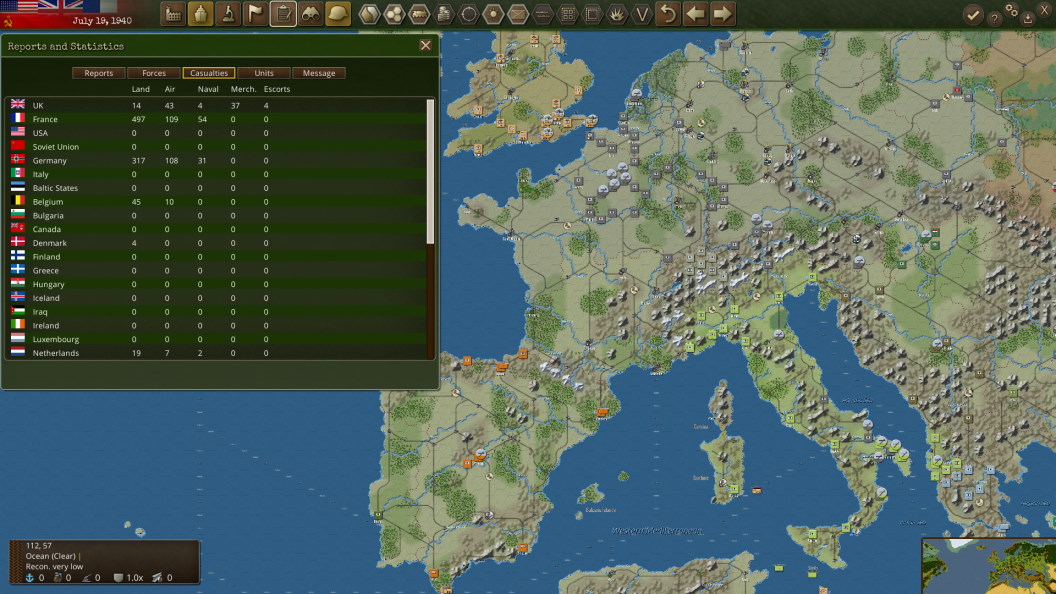Select the 'USA' row
Viewport: 1056px width, 594px height.
(216, 133)
